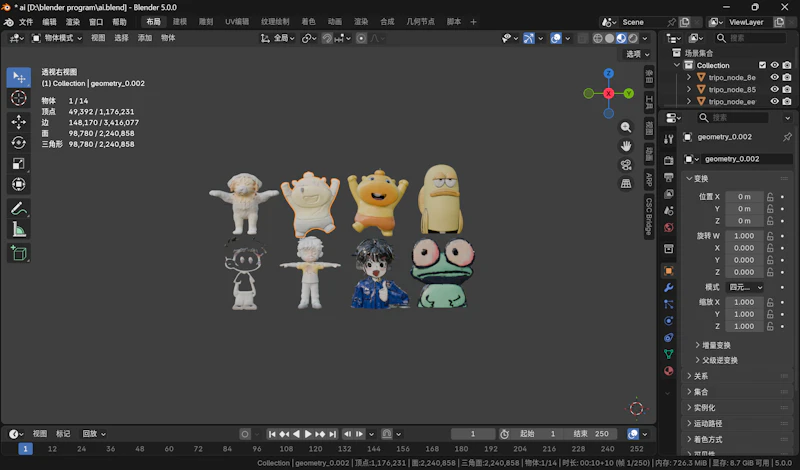This screenshot has height=470, width=800.
Task: Expand tripo_node_8e tree item
Action: [x=689, y=78]
